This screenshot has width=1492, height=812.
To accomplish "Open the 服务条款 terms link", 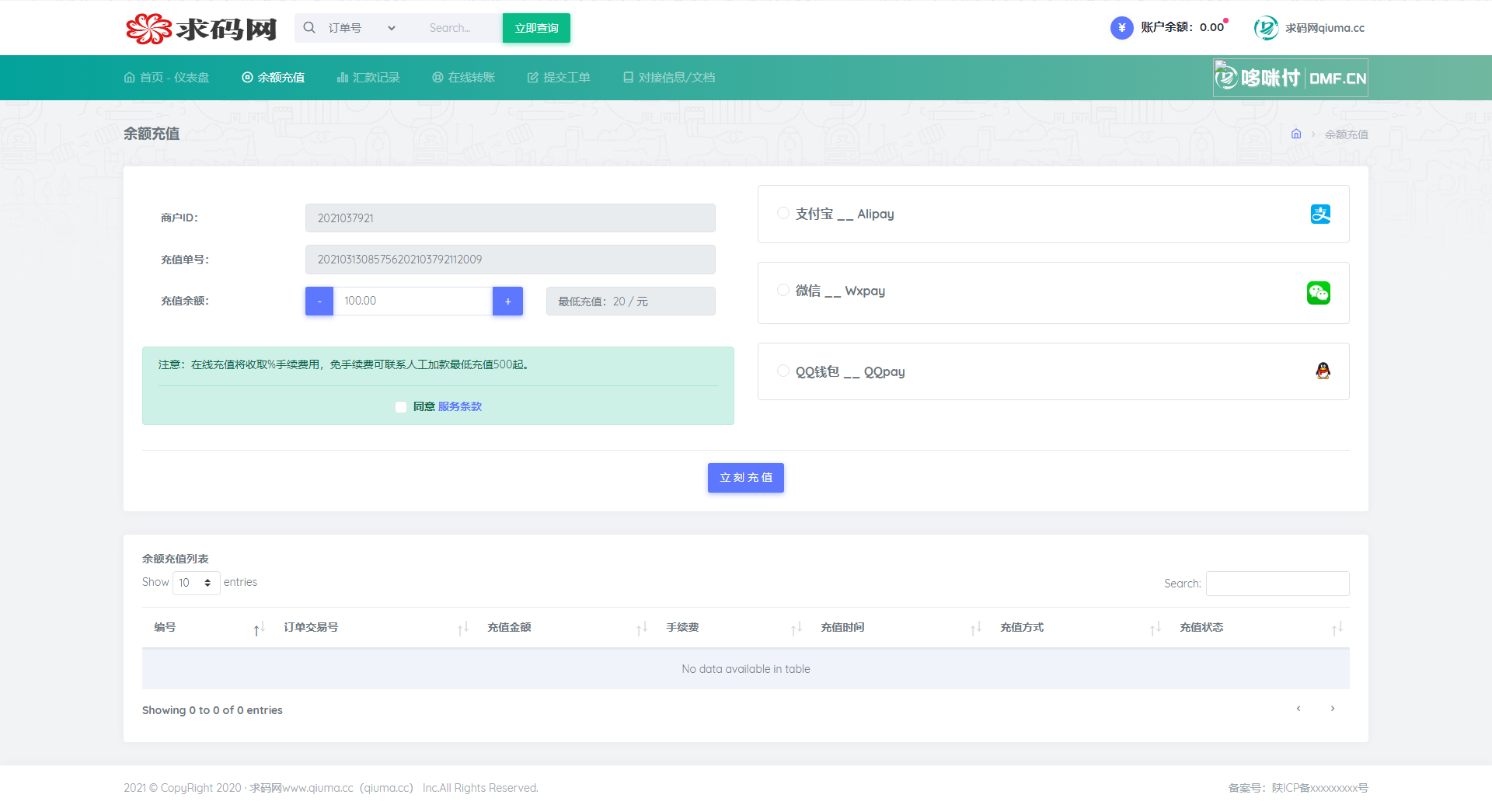I will [x=460, y=407].
